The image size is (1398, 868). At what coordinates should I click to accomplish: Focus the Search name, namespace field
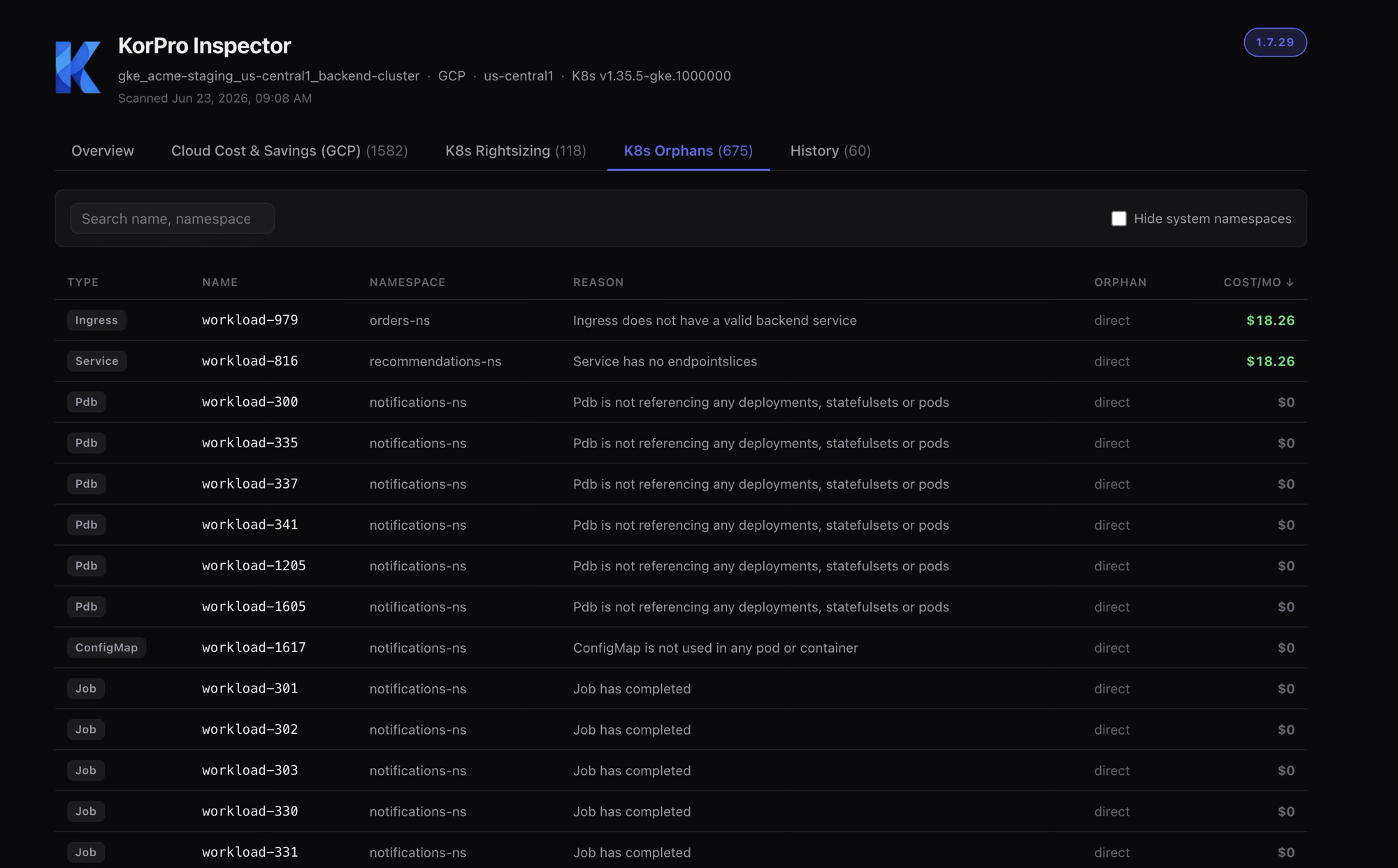tap(172, 218)
